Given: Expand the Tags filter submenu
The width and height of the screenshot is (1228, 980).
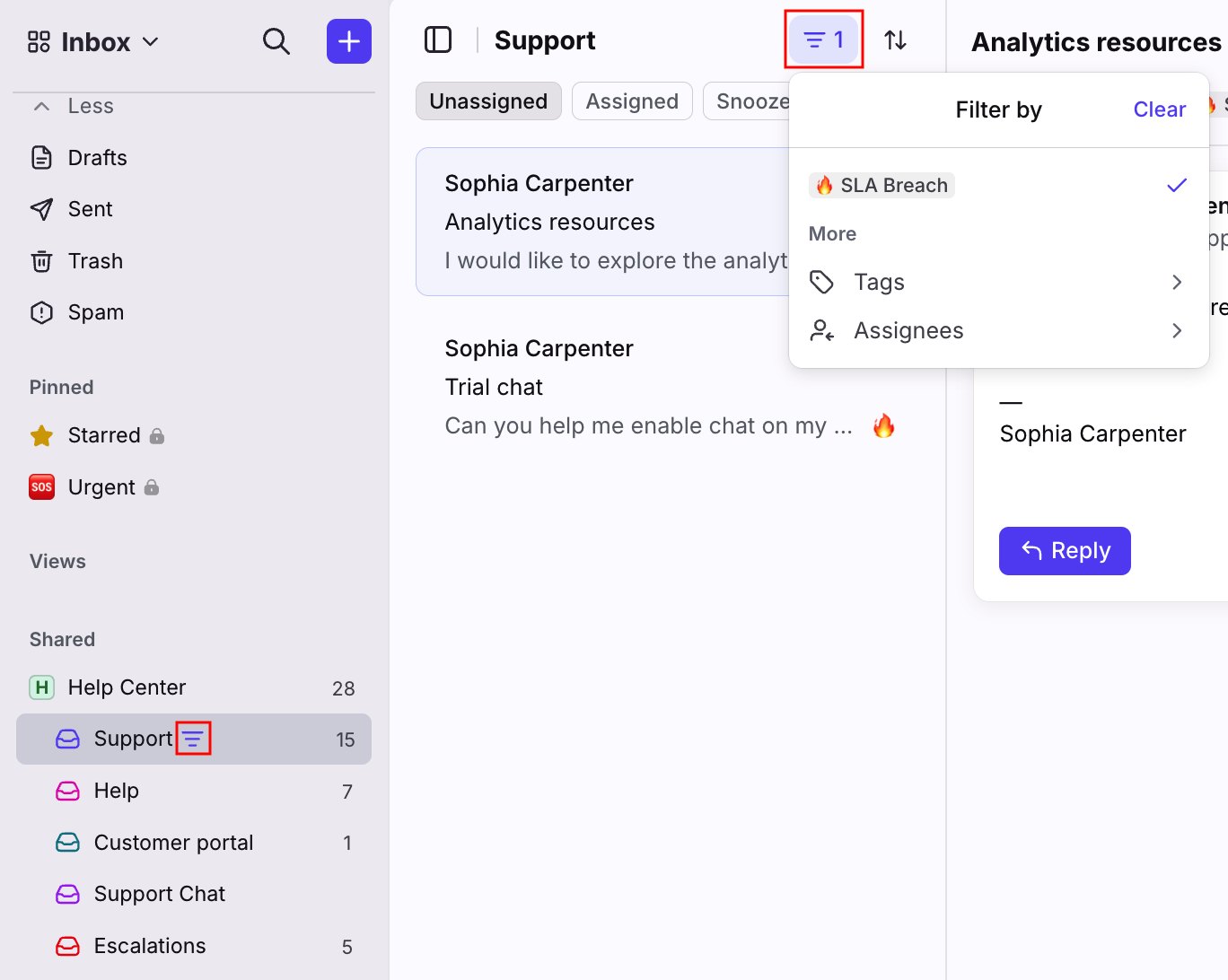Looking at the screenshot, I should pos(998,282).
